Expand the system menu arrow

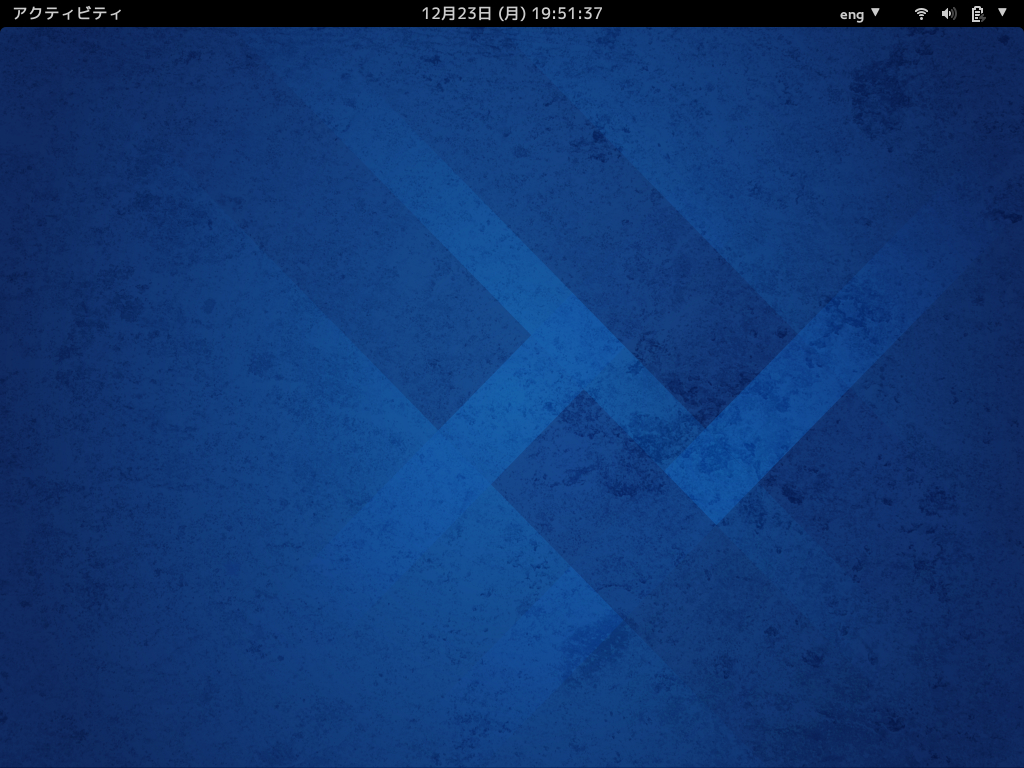(1002, 12)
